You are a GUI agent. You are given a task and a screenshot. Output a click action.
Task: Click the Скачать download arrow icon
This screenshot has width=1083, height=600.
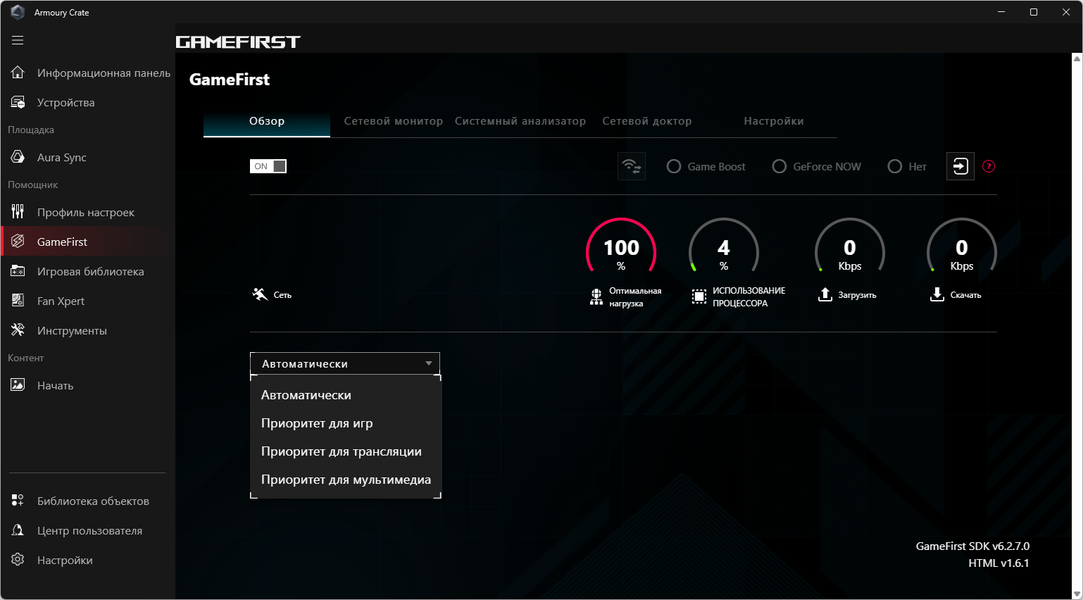click(937, 295)
